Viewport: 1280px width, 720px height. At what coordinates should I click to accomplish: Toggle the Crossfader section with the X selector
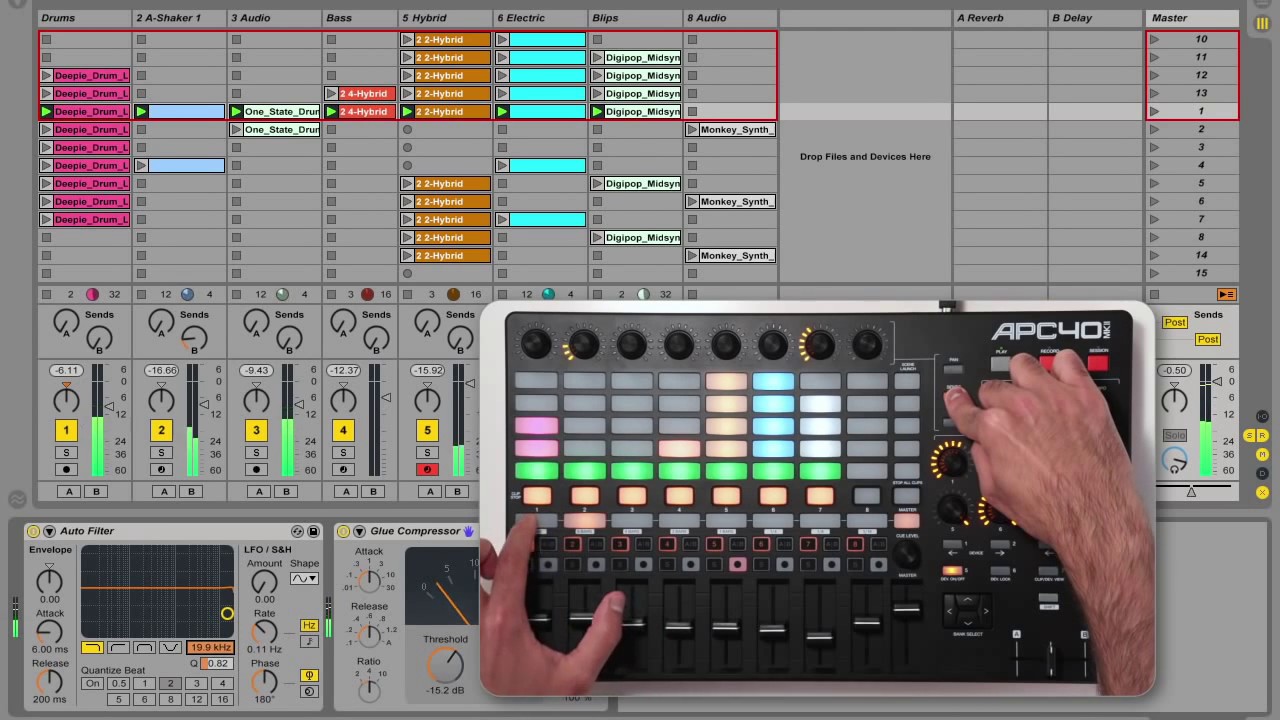1262,492
